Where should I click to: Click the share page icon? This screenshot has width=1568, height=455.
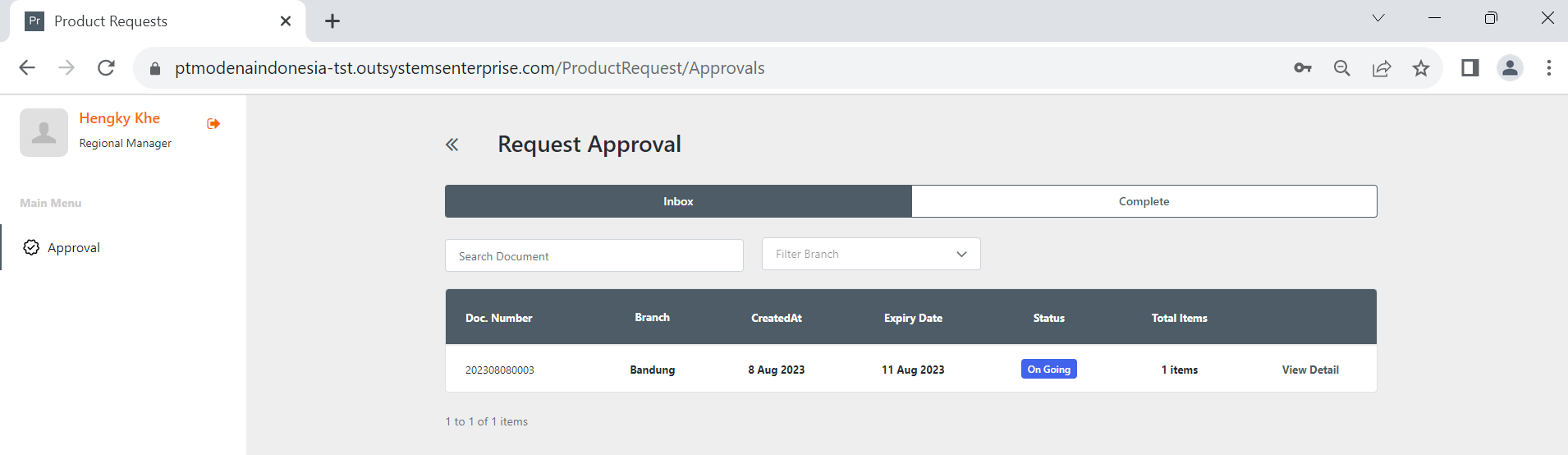[1382, 68]
